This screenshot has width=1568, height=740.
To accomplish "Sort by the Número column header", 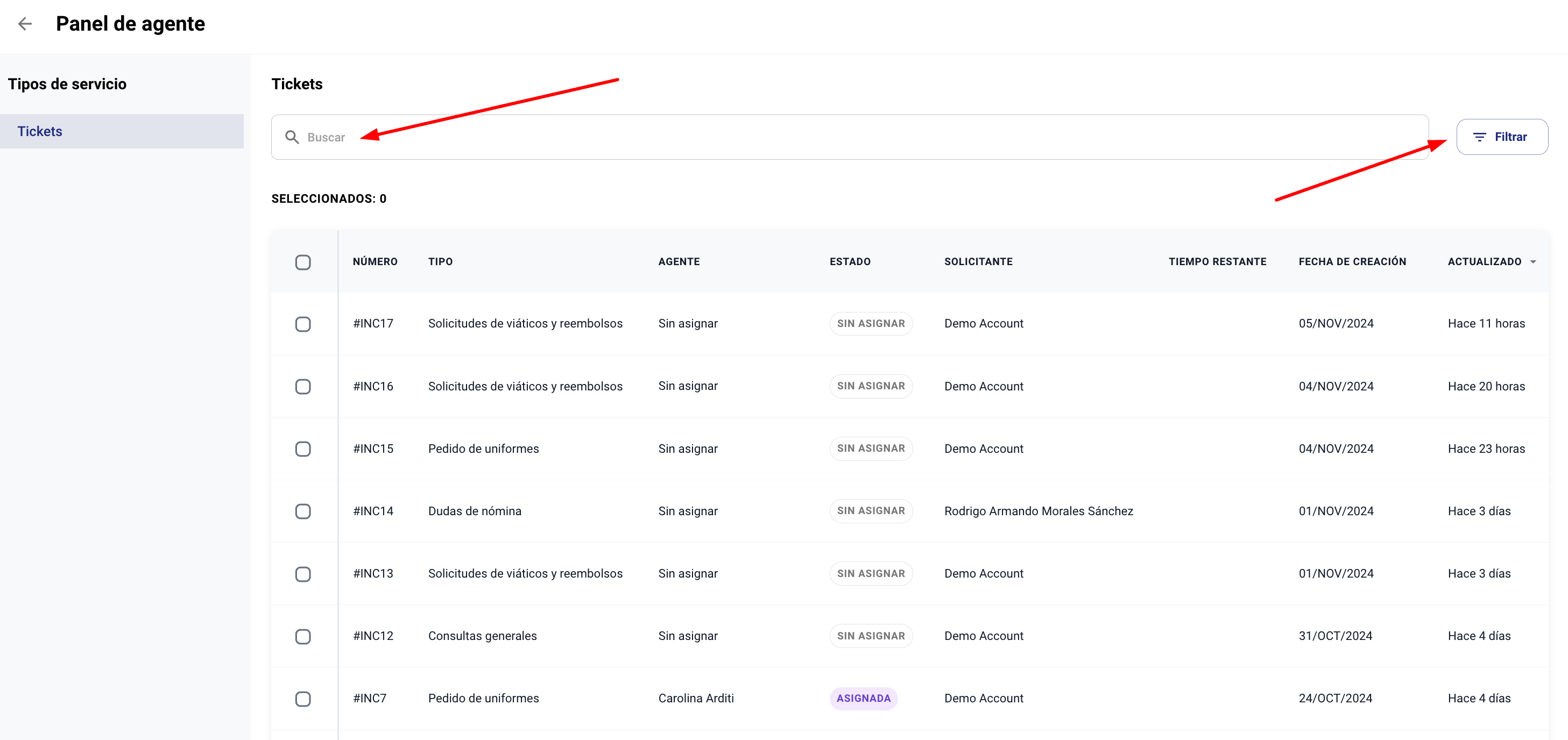I will [375, 262].
